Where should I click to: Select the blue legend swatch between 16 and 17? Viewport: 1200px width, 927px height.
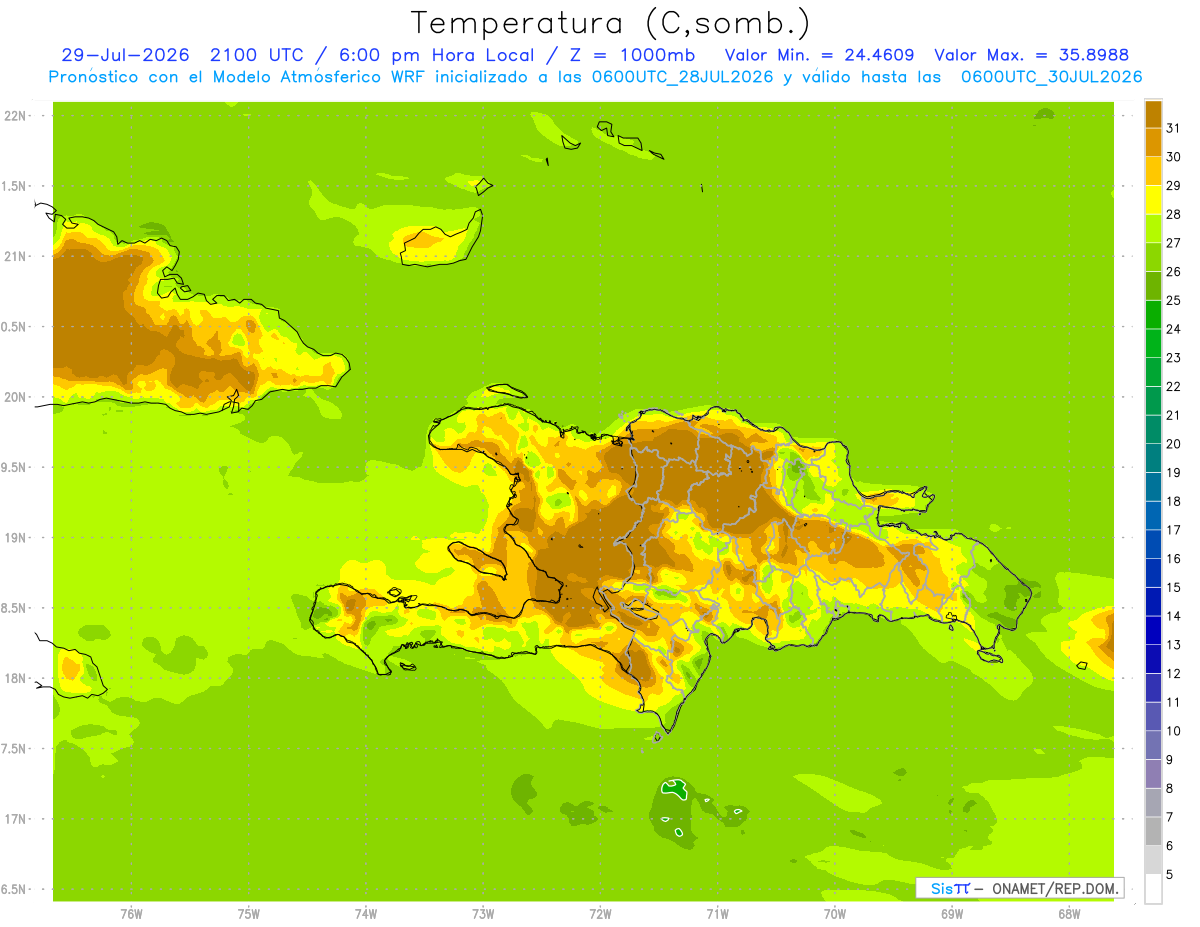[x=1153, y=544]
